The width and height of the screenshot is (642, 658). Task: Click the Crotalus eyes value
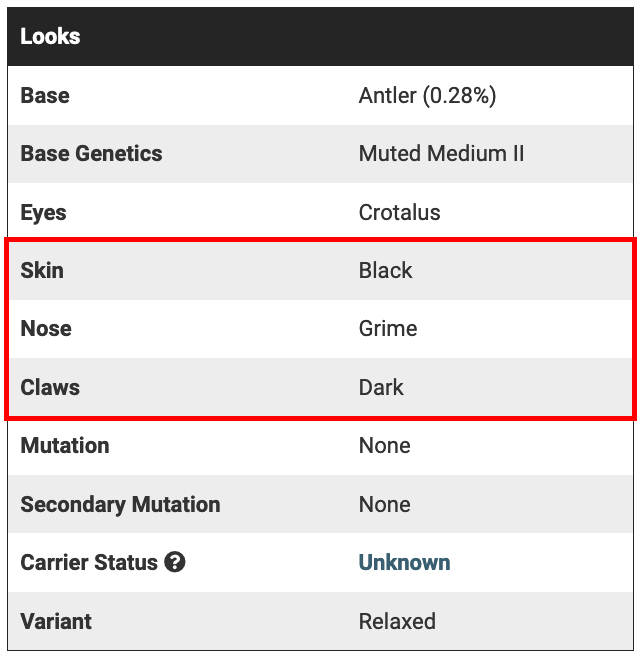pyautogui.click(x=399, y=212)
